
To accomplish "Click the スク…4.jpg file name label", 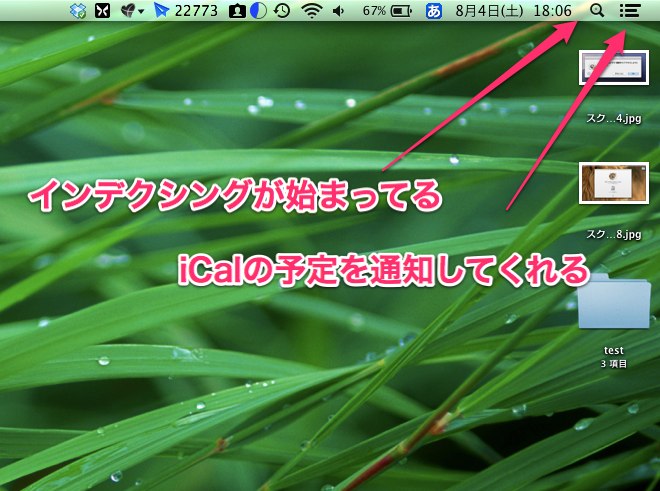I will pyautogui.click(x=614, y=119).
